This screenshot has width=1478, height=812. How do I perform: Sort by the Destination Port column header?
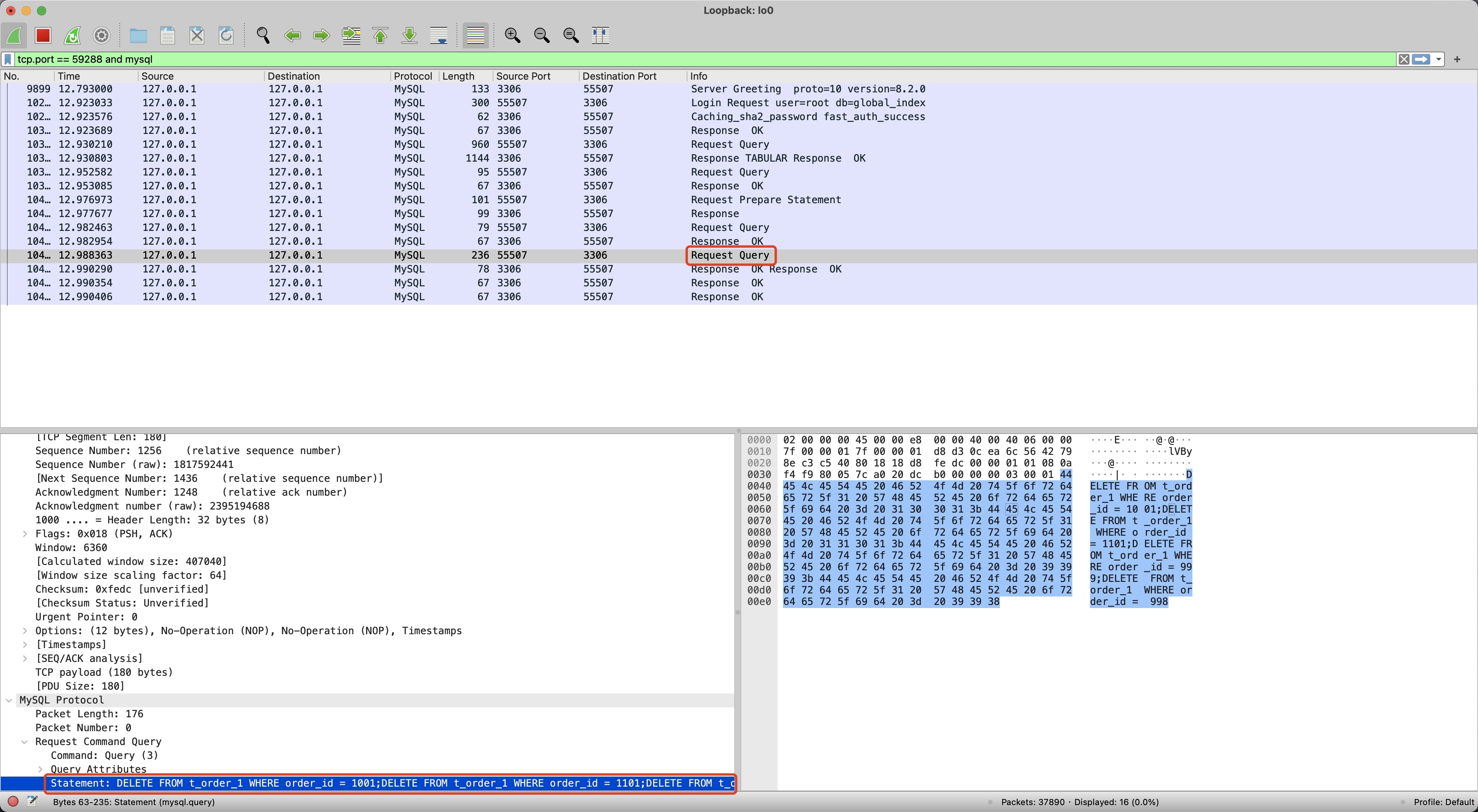pyautogui.click(x=619, y=76)
